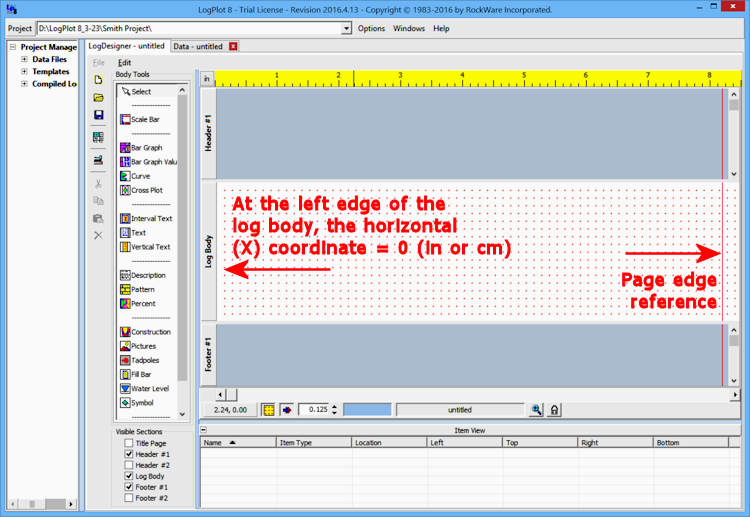Click the light blue color swatch
Viewport: 750px width, 517px height.
tap(367, 410)
